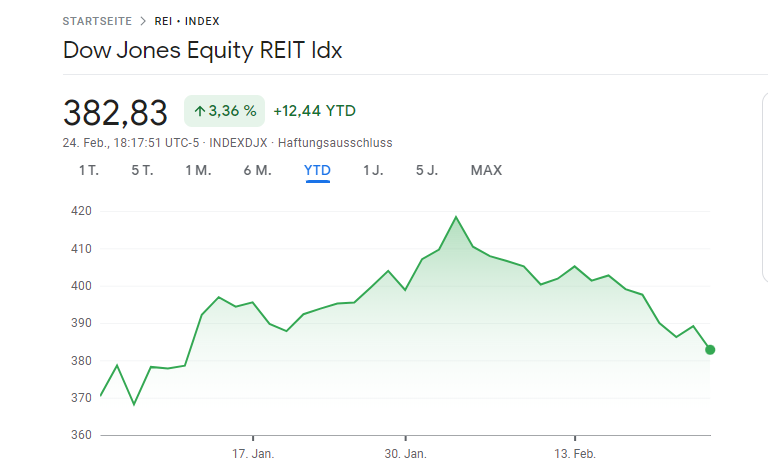Click the green endpoint dot on the chart
Viewport: 768px width, 472px height.
pos(710,350)
